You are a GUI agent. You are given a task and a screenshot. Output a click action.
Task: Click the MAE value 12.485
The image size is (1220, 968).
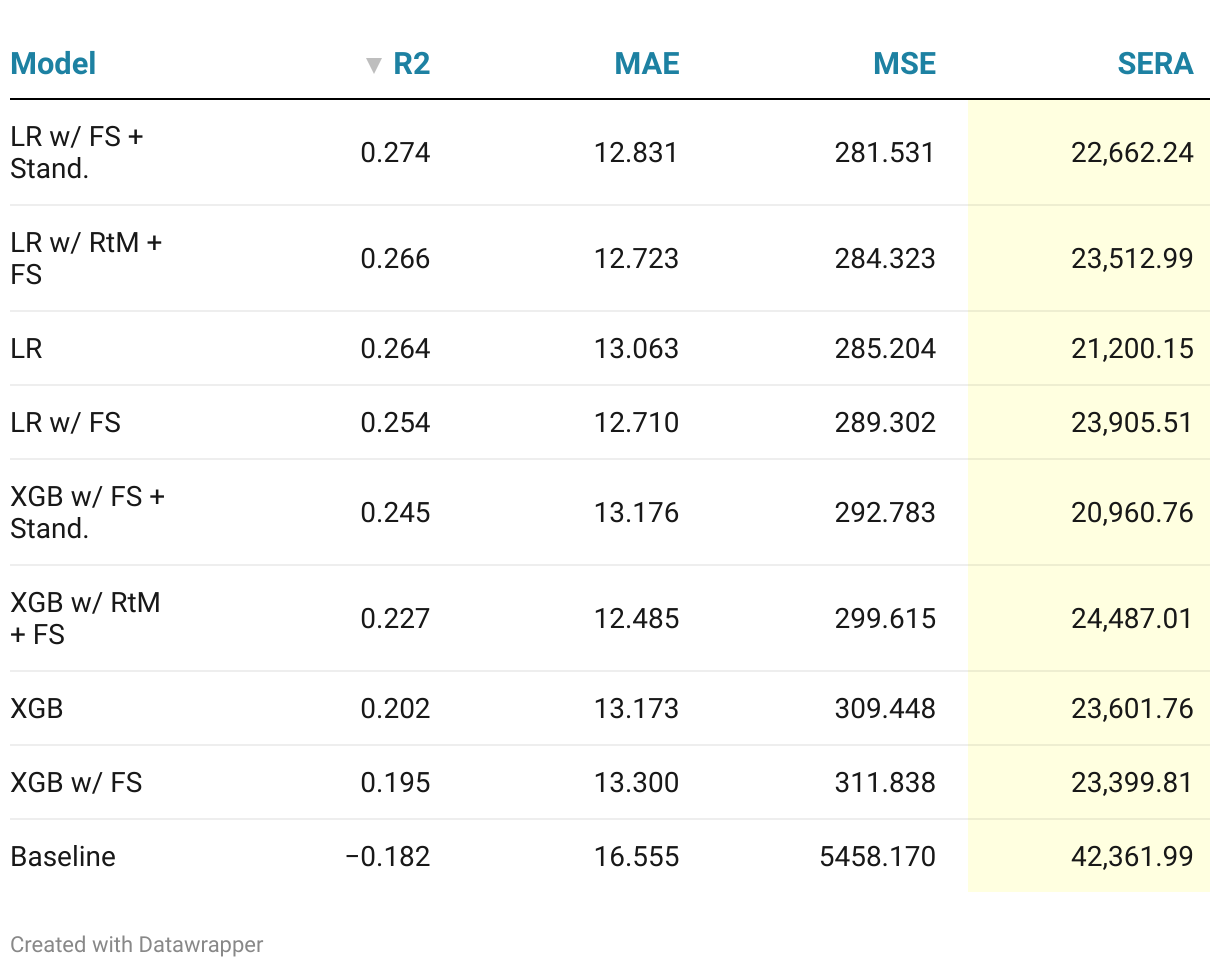pos(636,618)
